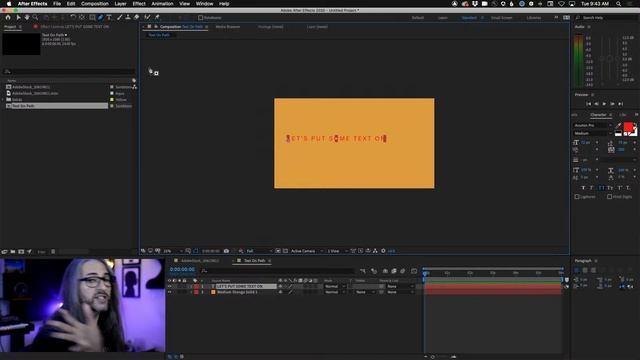The height and width of the screenshot is (360, 640).
Task: Switch to the Libraries workspace
Action: coord(533,18)
